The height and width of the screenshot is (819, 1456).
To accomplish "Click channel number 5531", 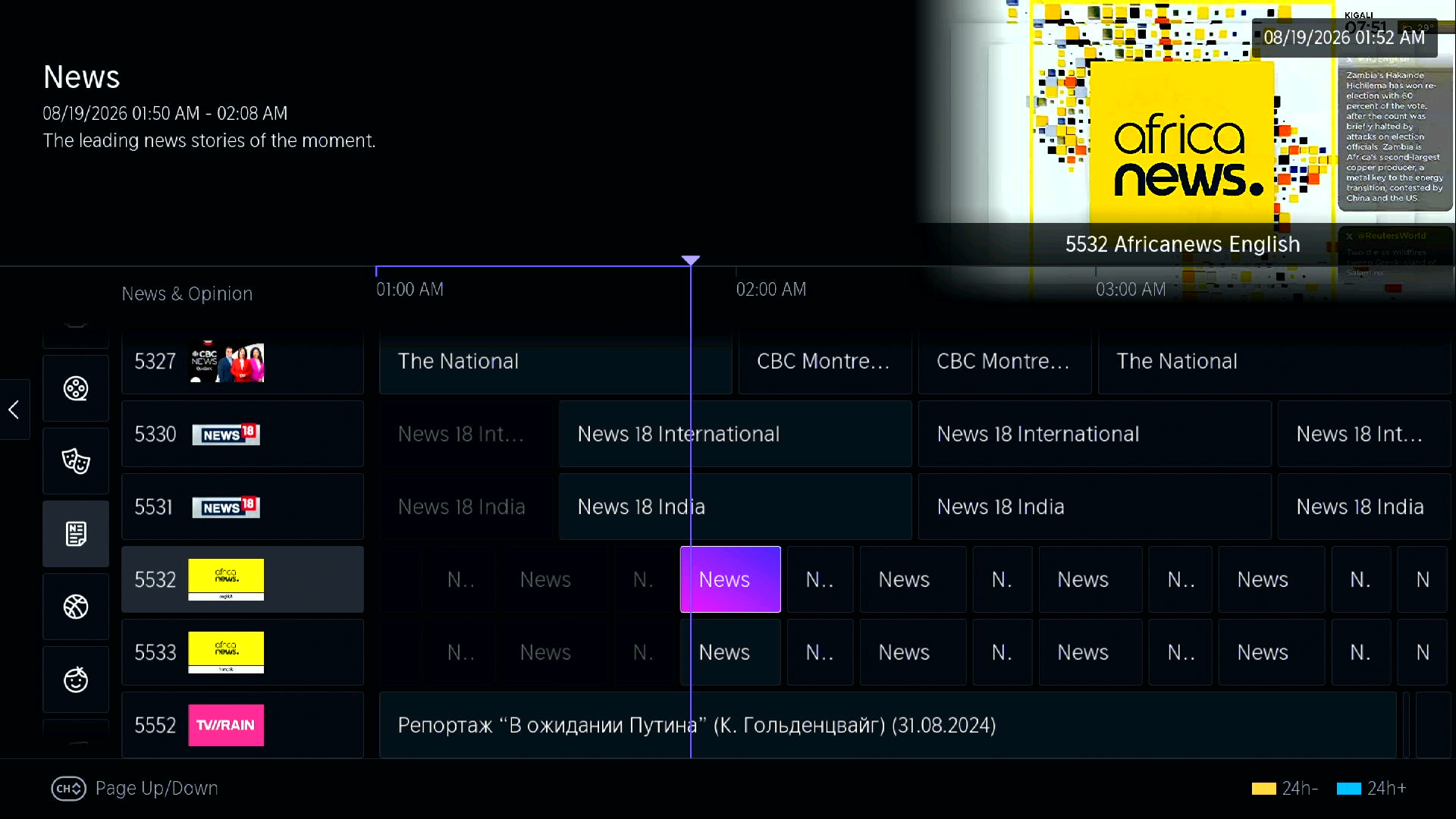I will point(154,507).
